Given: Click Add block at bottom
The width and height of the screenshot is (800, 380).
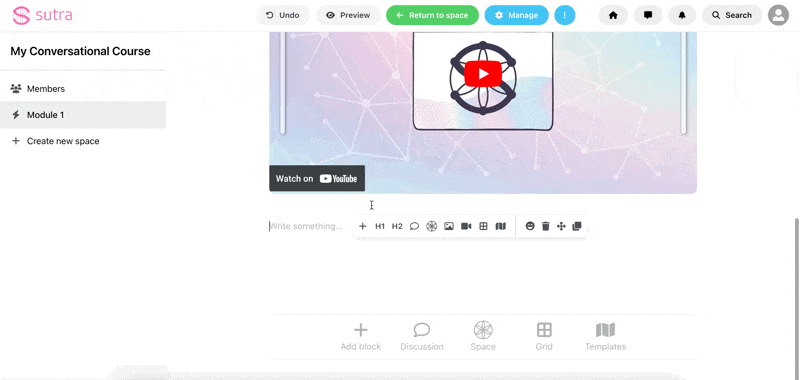Looking at the screenshot, I should tap(361, 337).
